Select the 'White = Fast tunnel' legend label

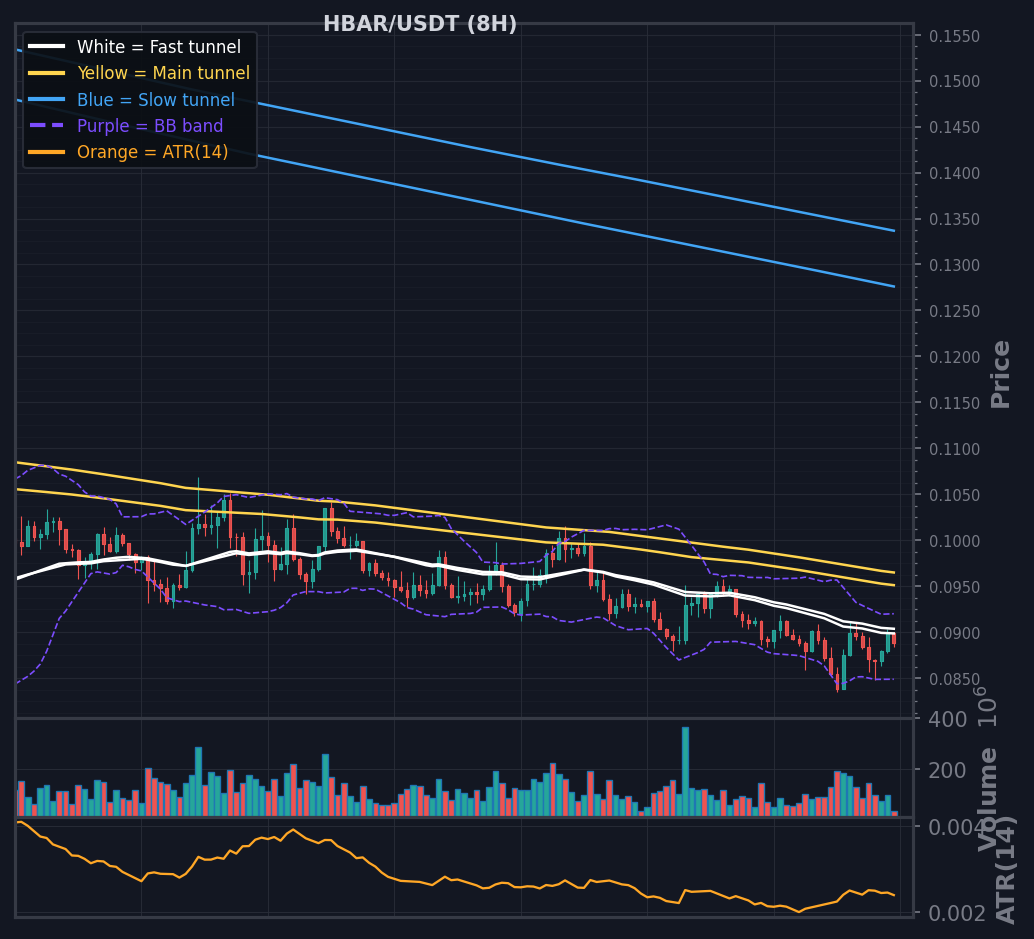159,47
